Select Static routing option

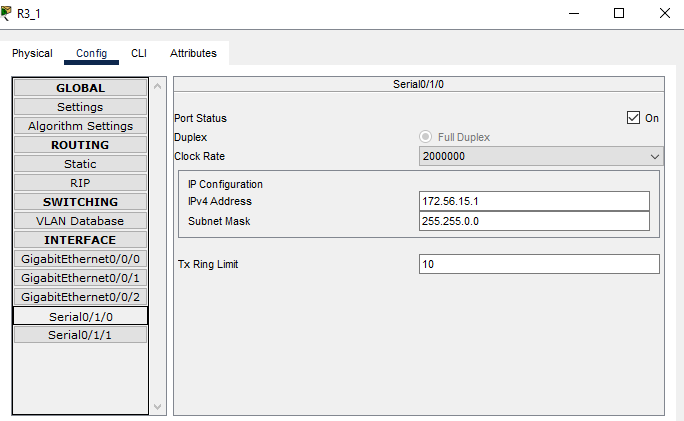(x=80, y=164)
